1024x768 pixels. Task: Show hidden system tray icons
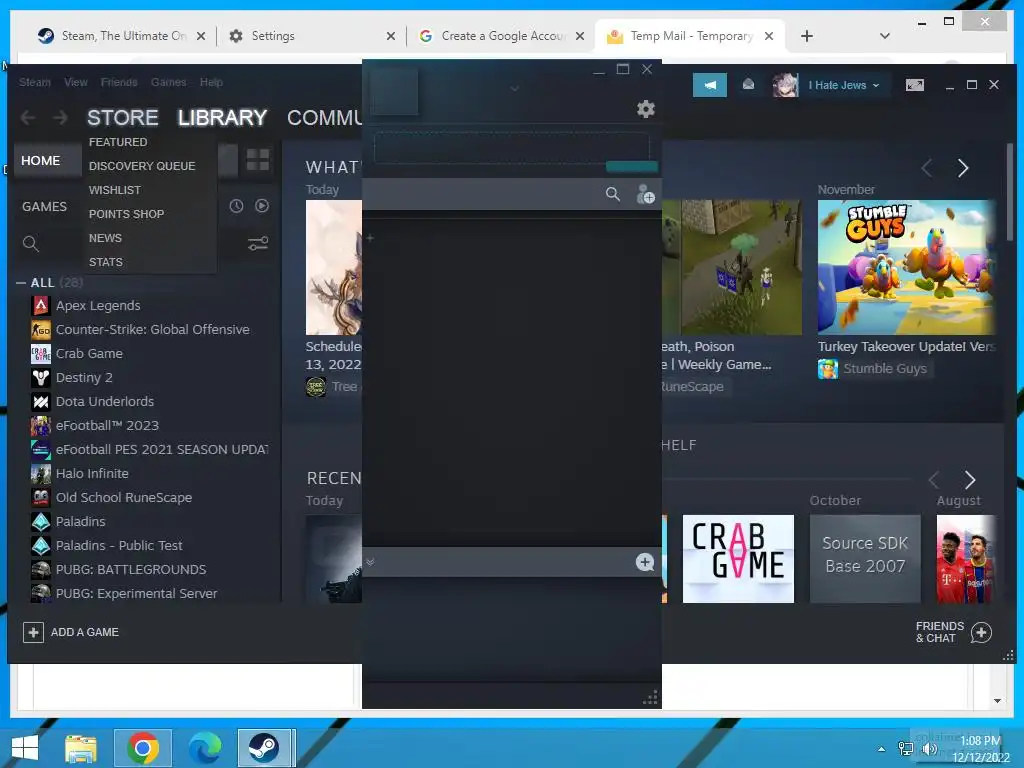point(882,748)
